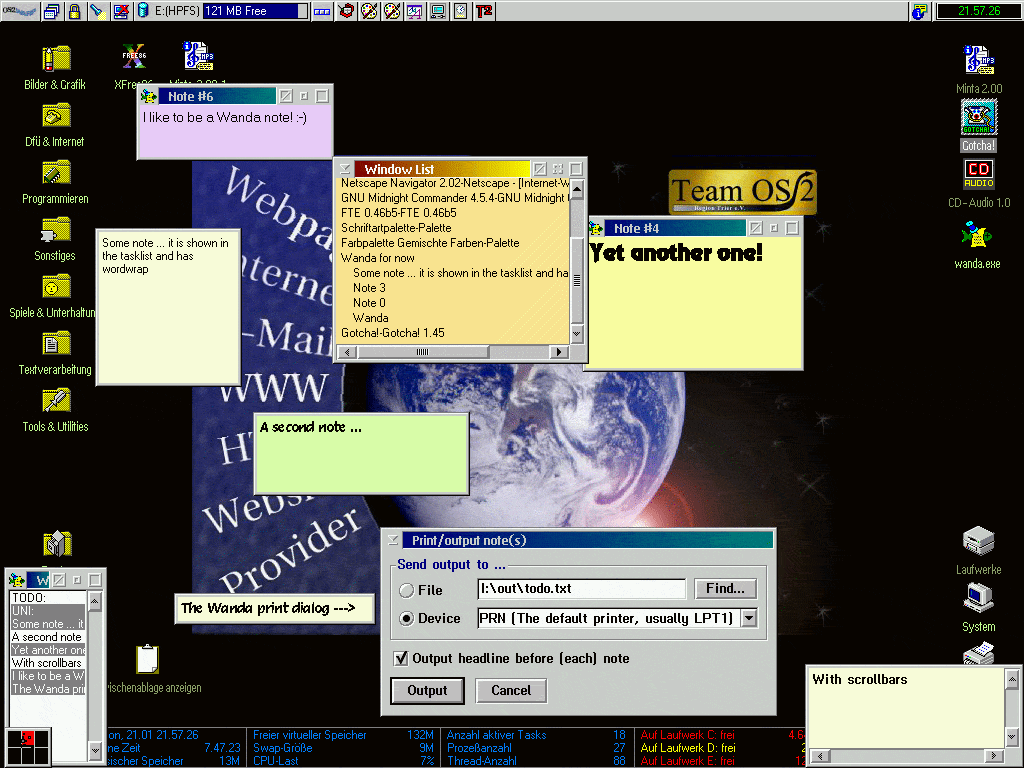Open the Textverarbeitung folder
Image resolution: width=1024 pixels, height=768 pixels.
(56, 344)
